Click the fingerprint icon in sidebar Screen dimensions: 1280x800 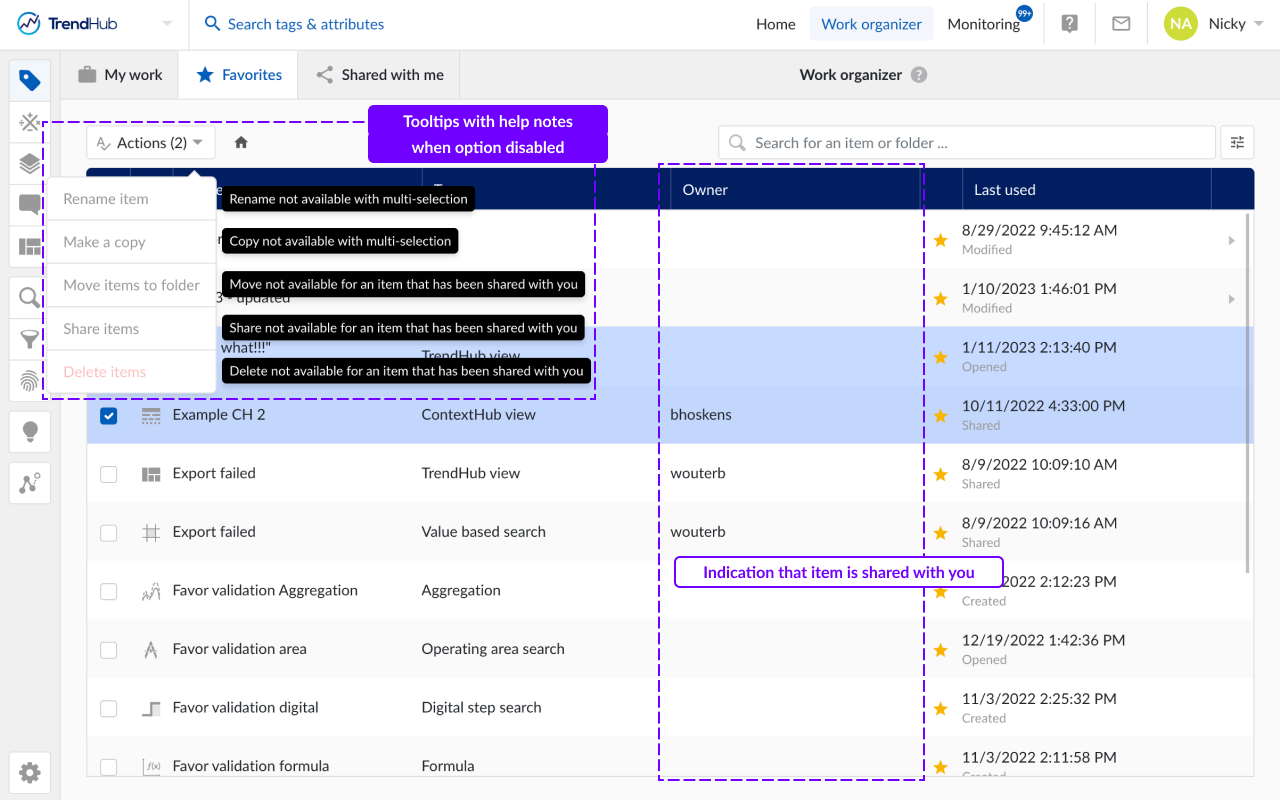(x=30, y=381)
